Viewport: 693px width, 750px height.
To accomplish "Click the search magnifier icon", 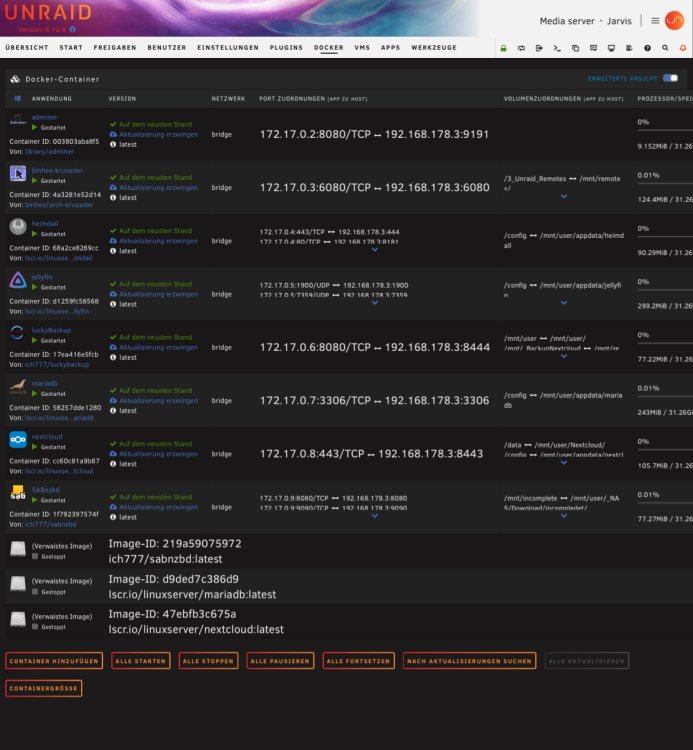I will (665, 48).
